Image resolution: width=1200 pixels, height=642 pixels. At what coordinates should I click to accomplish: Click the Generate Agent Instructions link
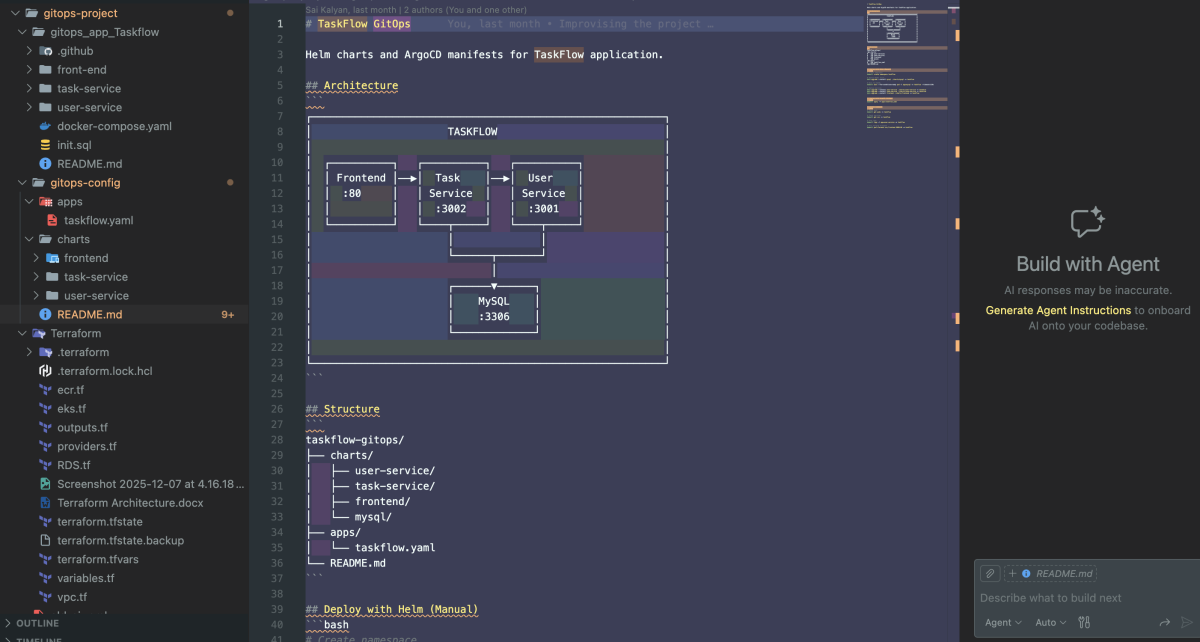pos(1058,310)
